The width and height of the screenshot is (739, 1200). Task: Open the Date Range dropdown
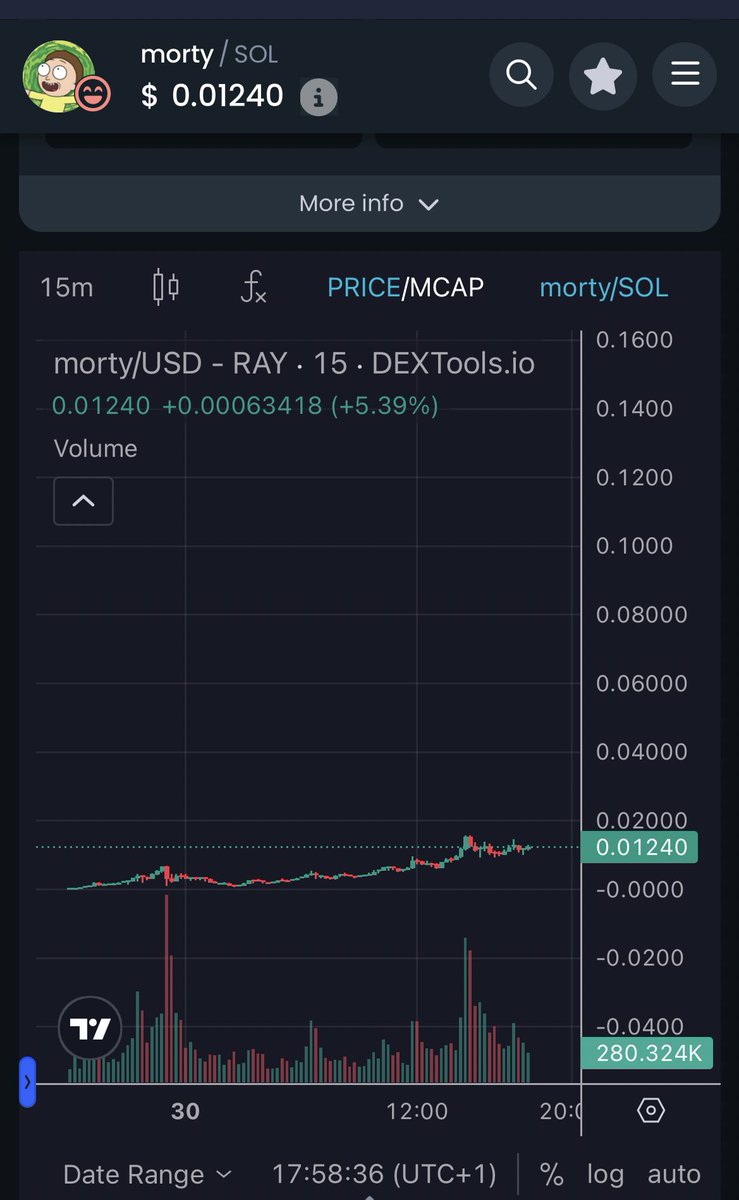pos(147,1174)
